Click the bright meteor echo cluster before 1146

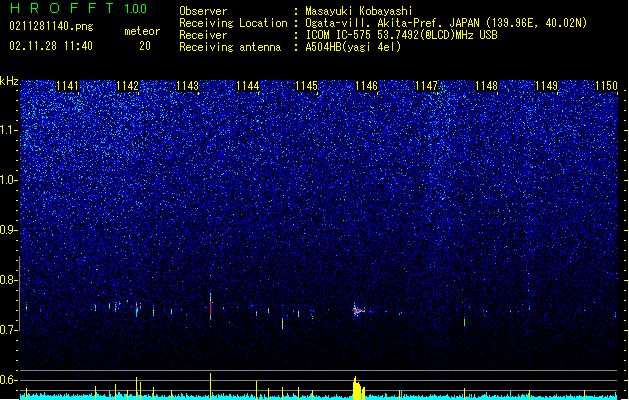[358, 310]
